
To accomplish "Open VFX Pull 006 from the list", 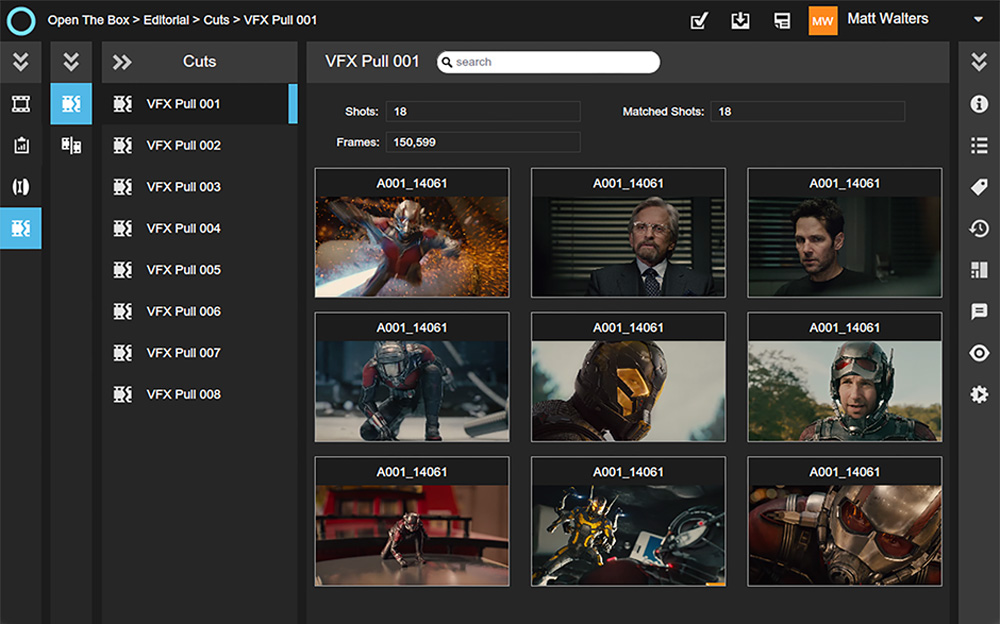I will 183,311.
